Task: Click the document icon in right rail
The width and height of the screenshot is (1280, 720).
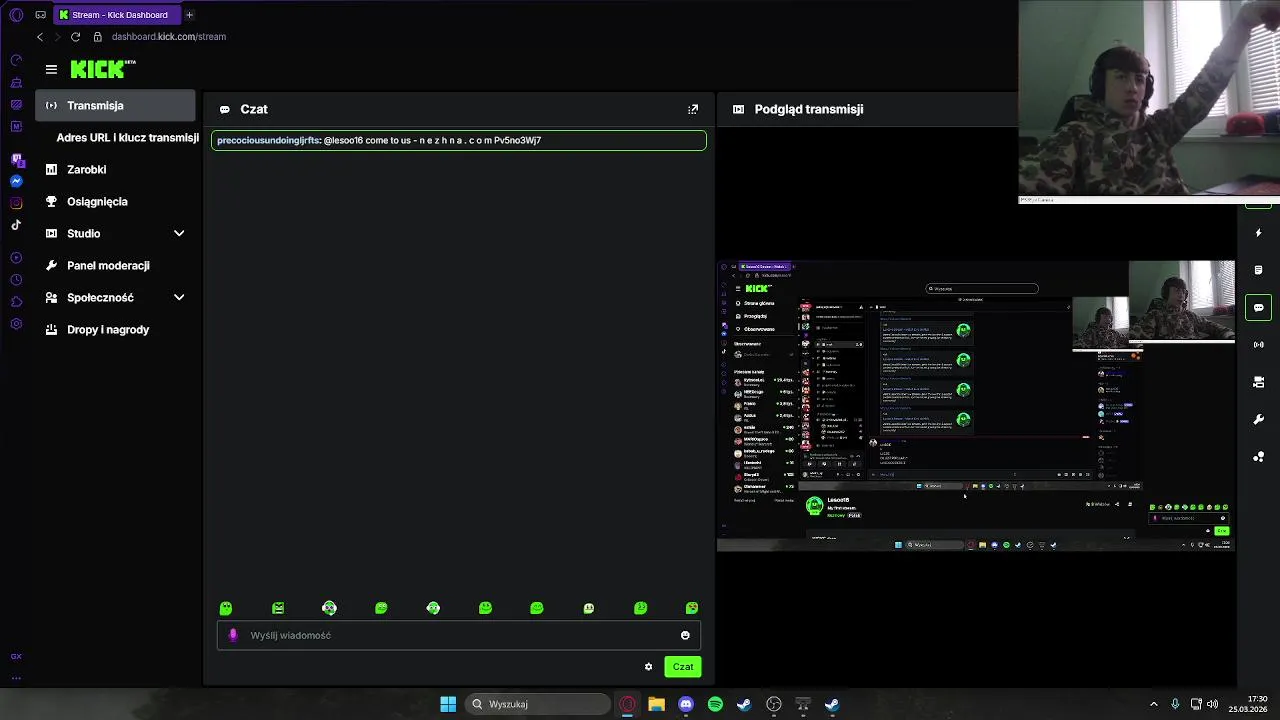Action: [x=1258, y=270]
